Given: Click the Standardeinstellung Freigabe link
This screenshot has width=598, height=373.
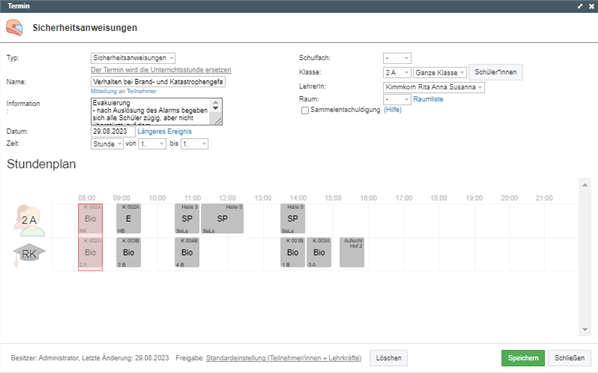Looking at the screenshot, I should pos(283,358).
